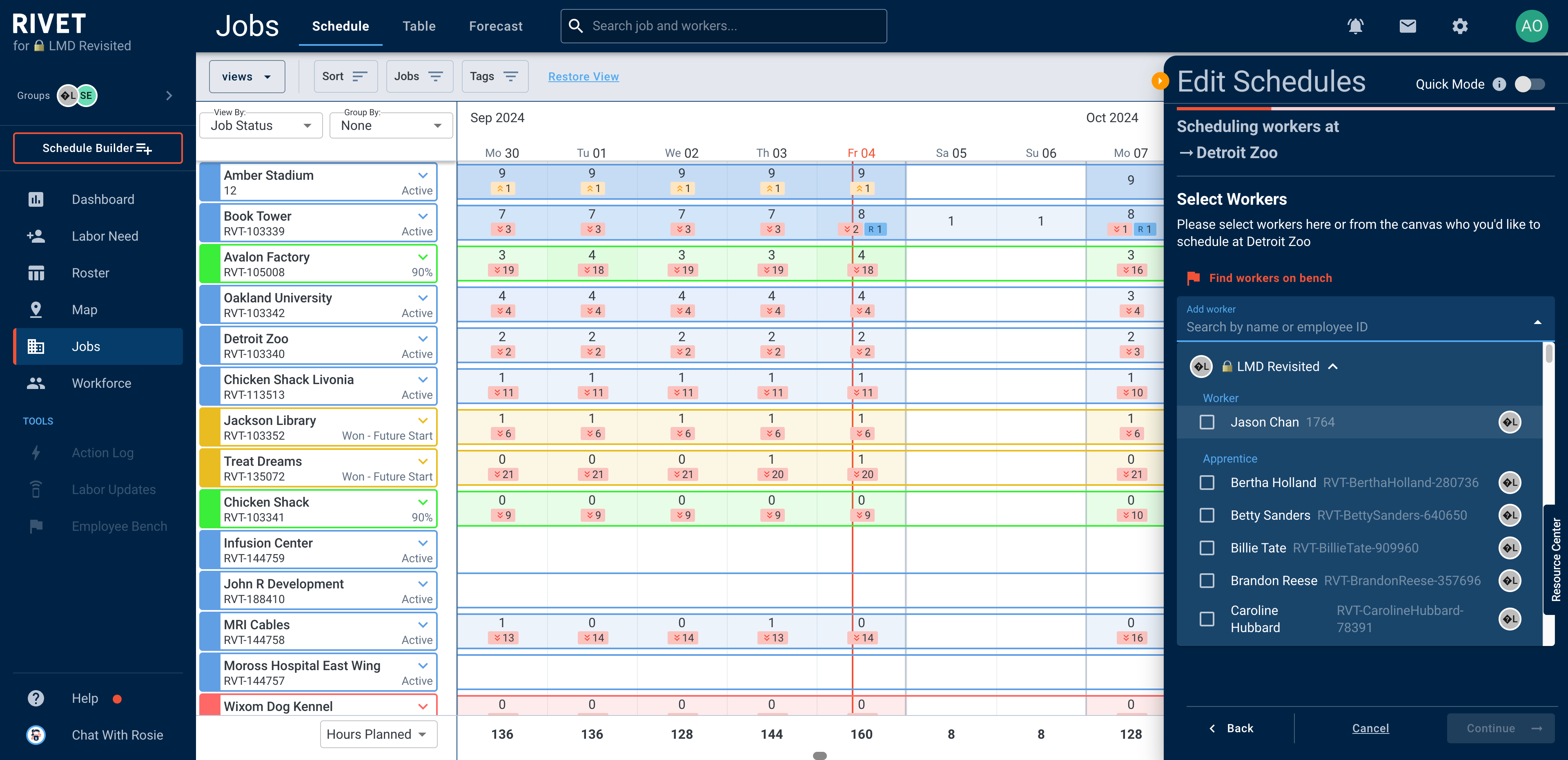Go to Workforce in sidebar
The width and height of the screenshot is (1568, 760).
98,383
